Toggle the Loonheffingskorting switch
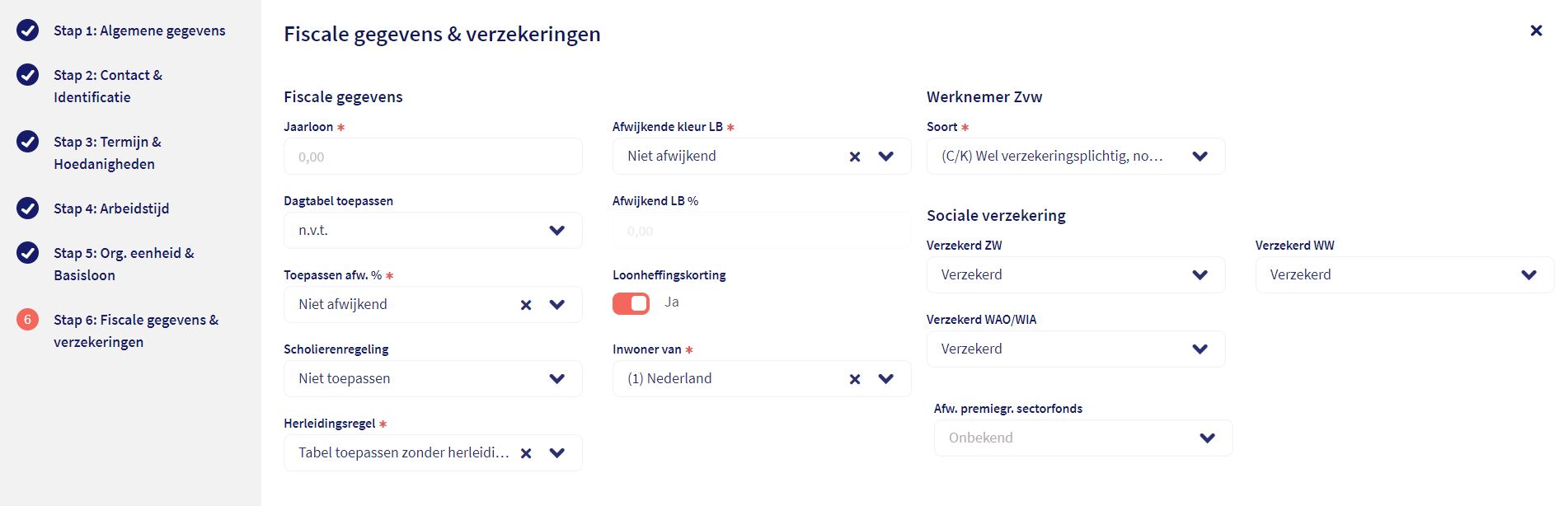 pyautogui.click(x=631, y=303)
